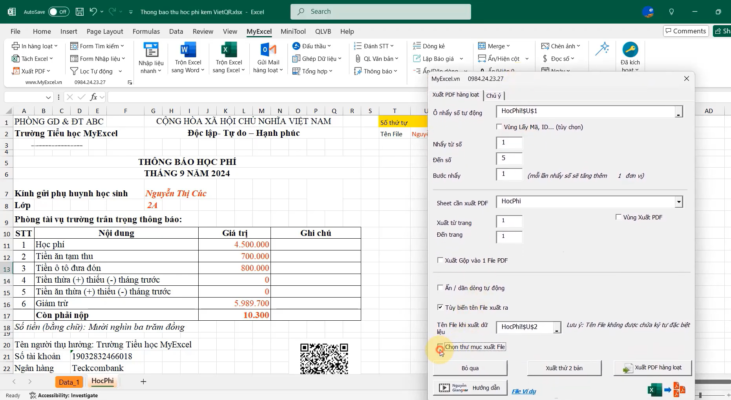The height and width of the screenshot is (400, 731).
Task: Switch to the Chú ý tab
Action: (495, 95)
